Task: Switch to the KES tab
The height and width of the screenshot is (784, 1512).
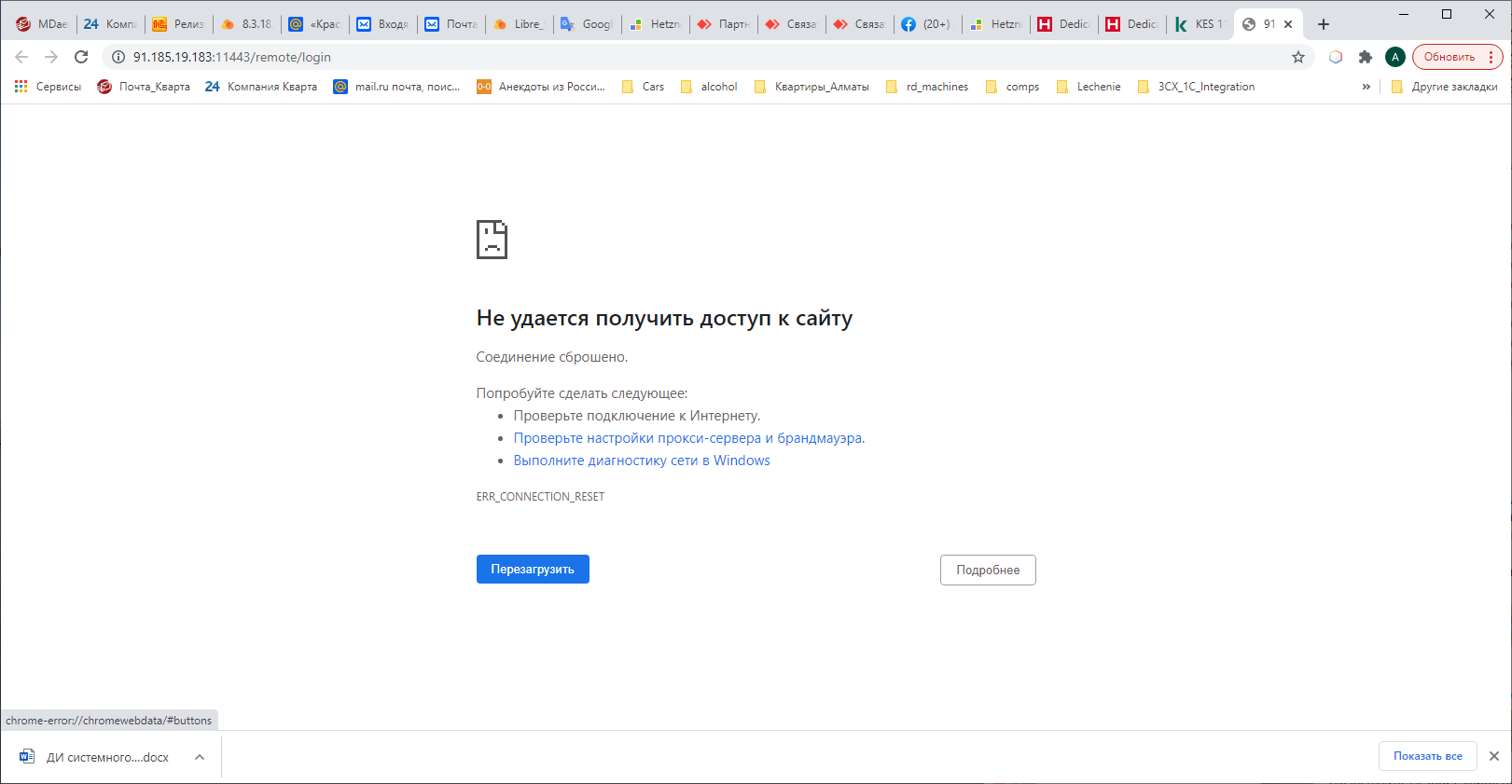Action: pyautogui.click(x=1199, y=24)
